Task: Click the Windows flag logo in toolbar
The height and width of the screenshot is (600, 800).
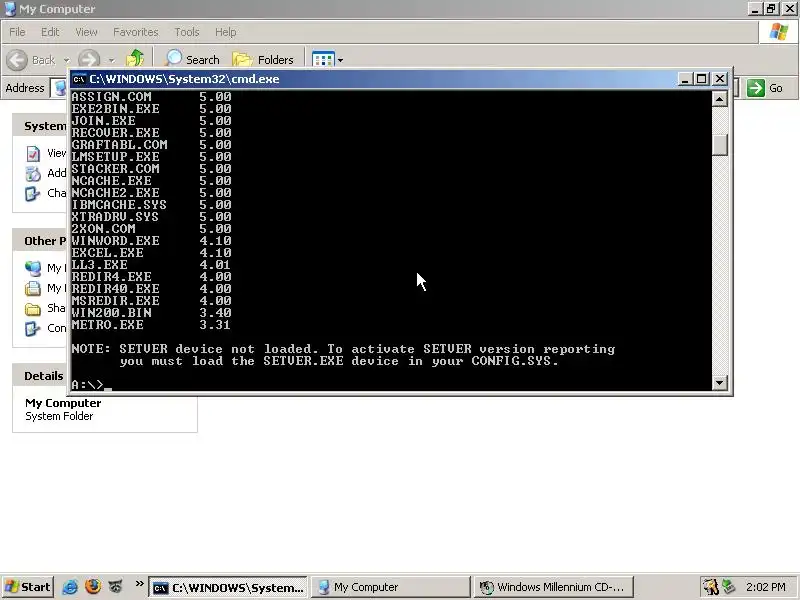Action: point(779,32)
